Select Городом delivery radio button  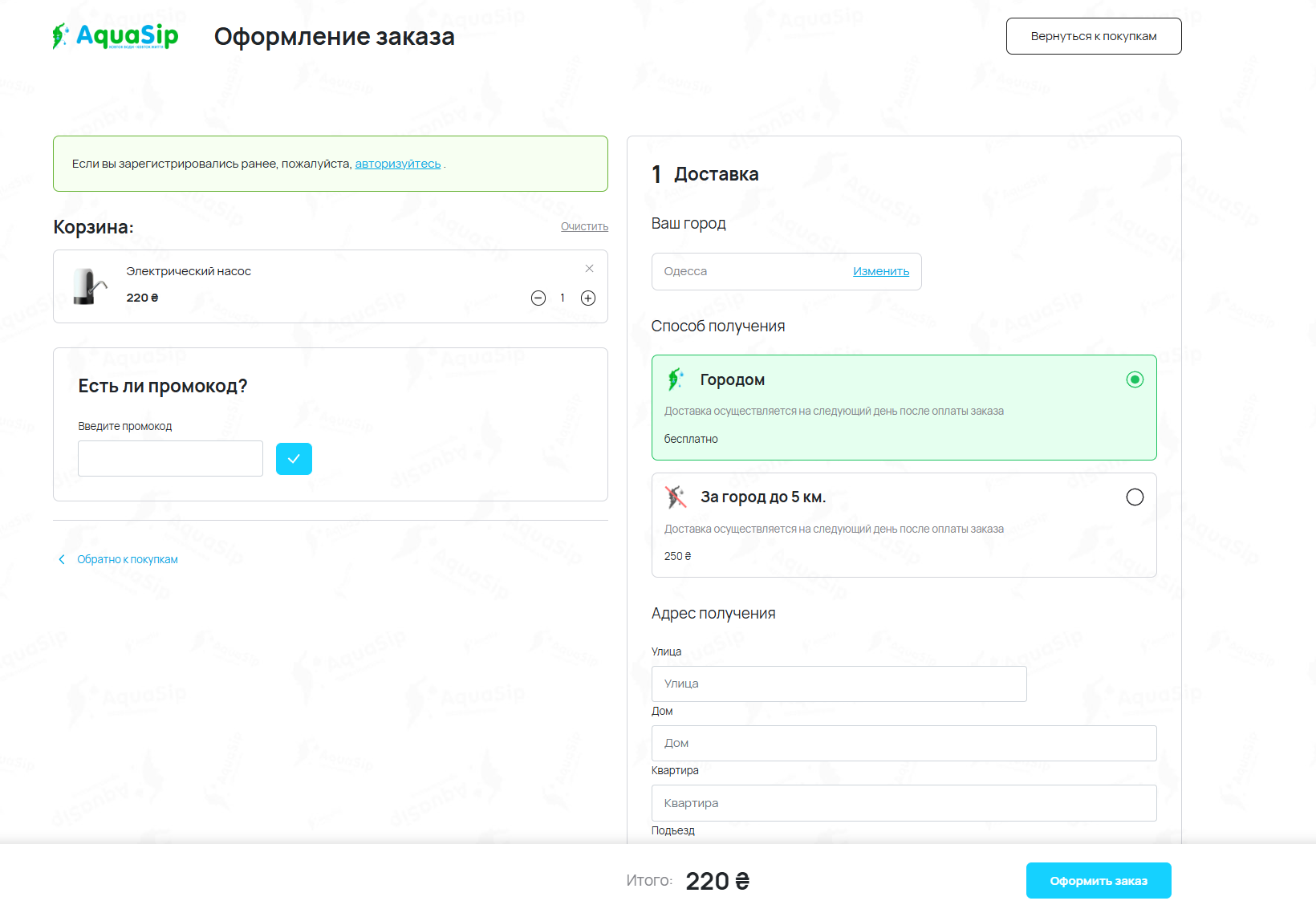point(1135,379)
